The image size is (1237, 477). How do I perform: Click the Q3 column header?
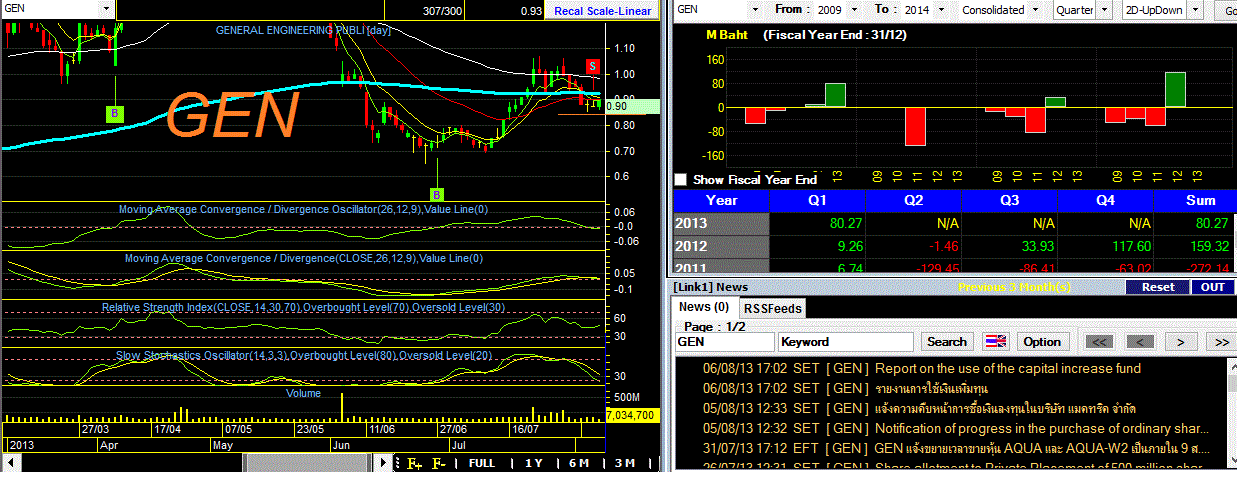pyautogui.click(x=1010, y=200)
